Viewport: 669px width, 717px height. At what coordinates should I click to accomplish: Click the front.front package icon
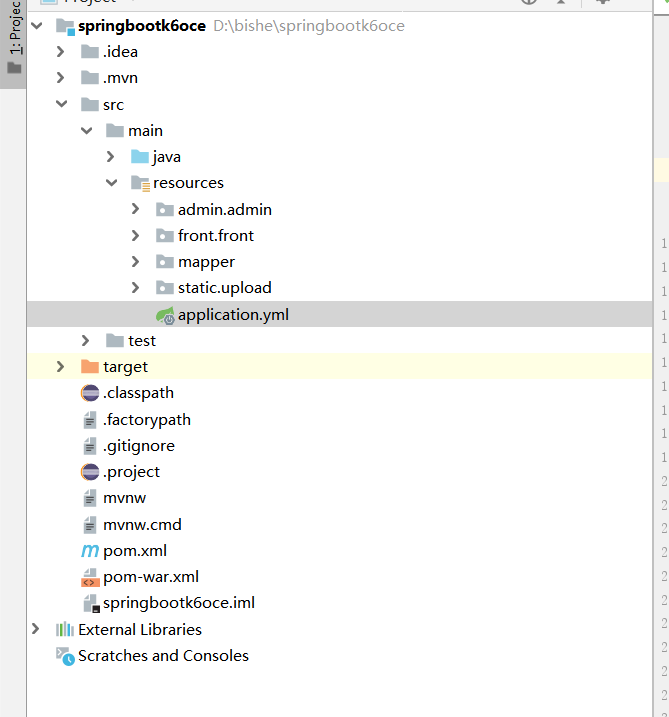coord(165,235)
